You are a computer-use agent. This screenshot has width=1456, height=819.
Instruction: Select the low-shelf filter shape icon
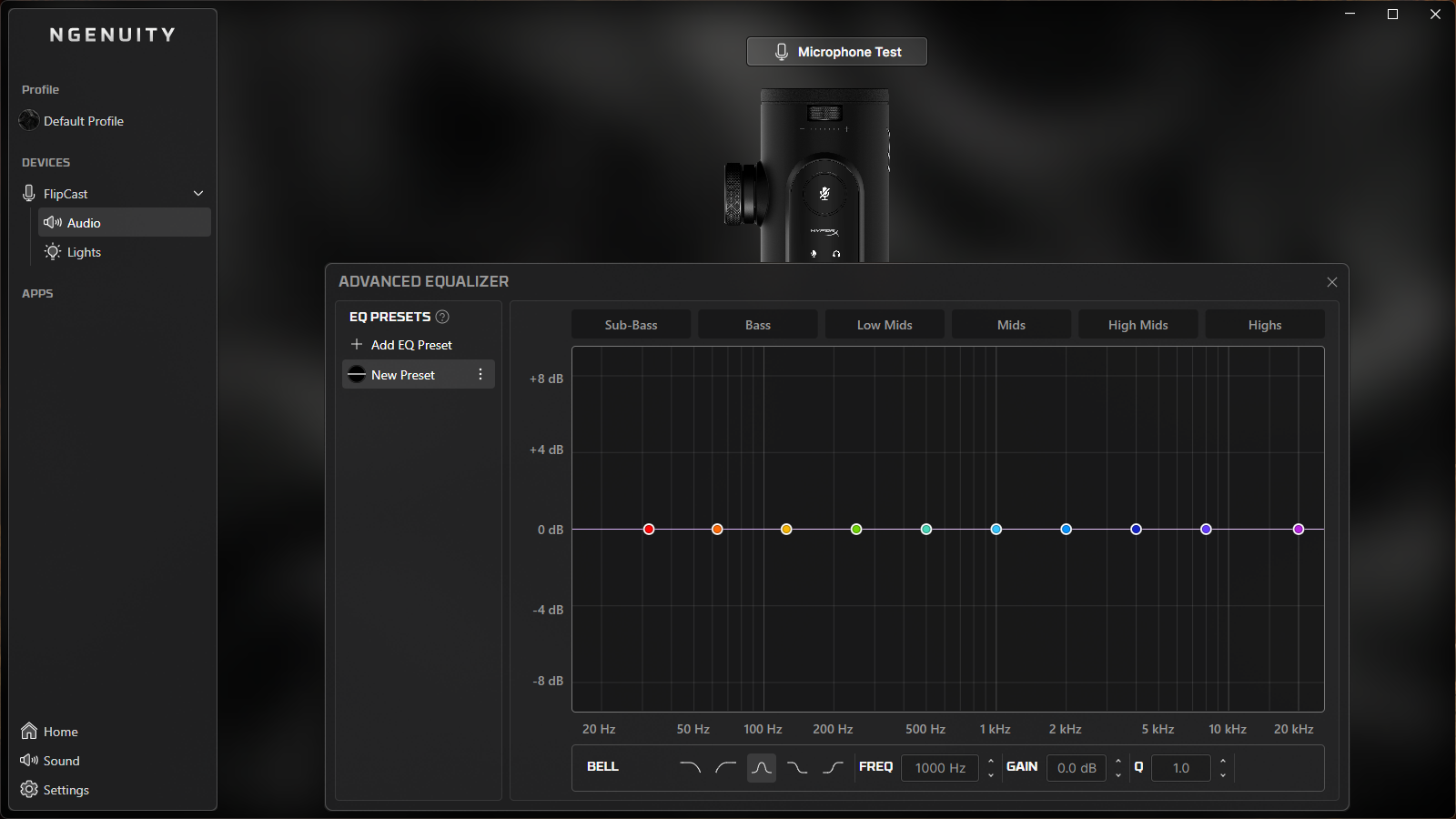[797, 768]
